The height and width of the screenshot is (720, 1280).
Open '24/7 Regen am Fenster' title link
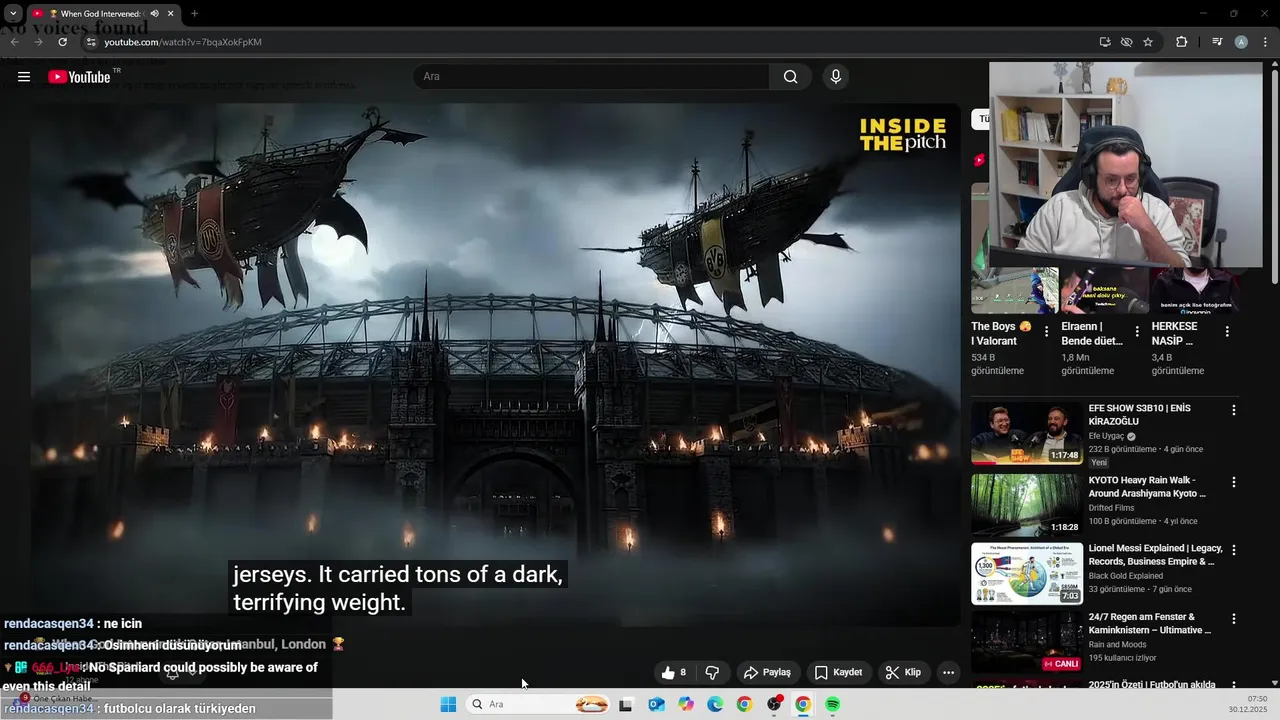pyautogui.click(x=1150, y=623)
